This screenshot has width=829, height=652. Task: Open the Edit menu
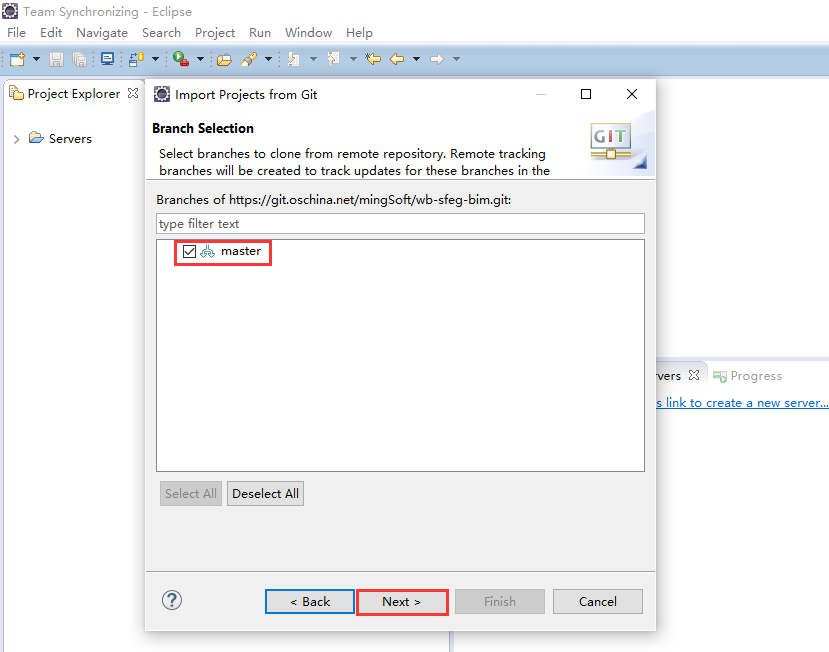pos(51,33)
